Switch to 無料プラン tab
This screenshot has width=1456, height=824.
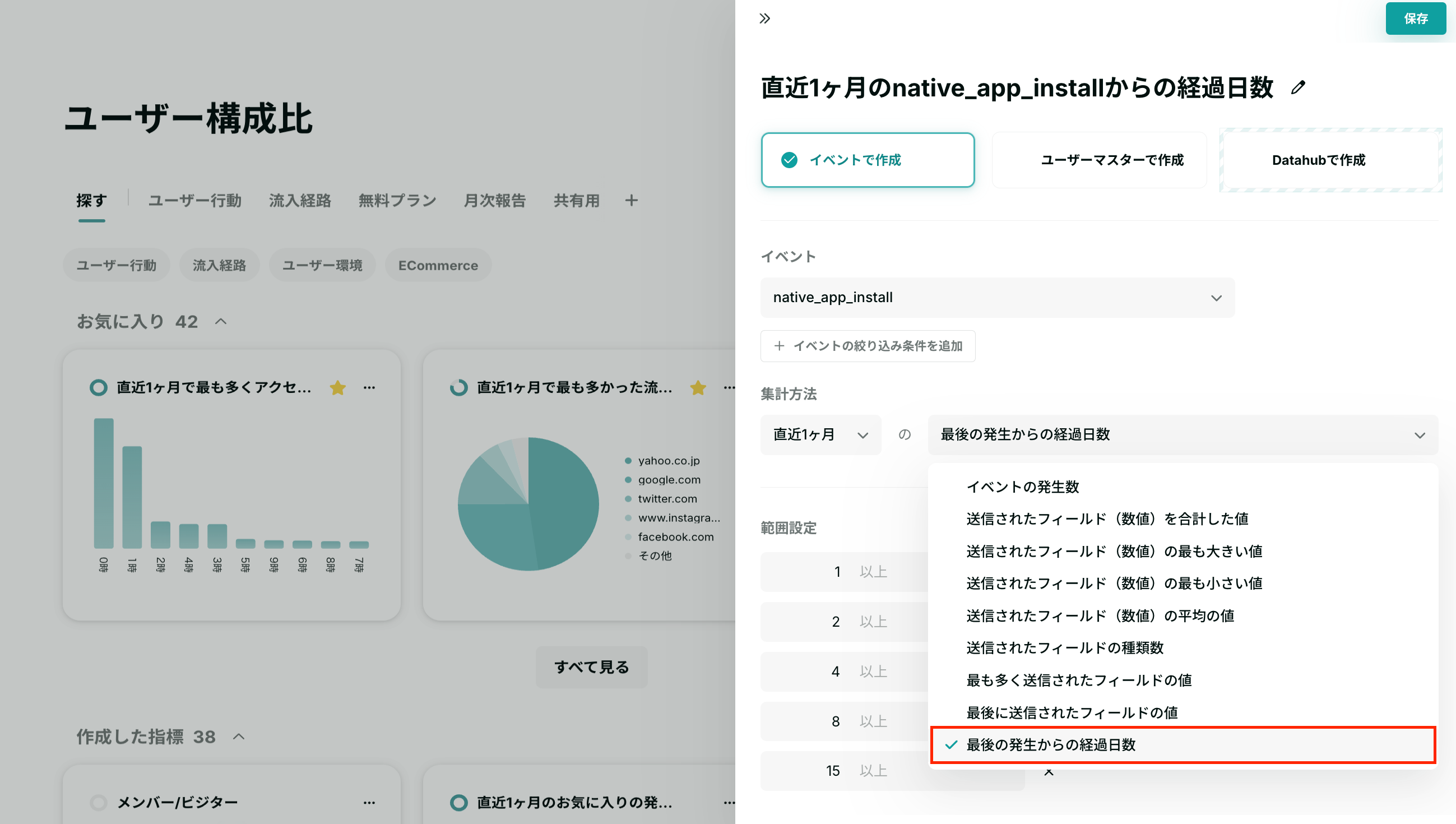click(x=397, y=200)
